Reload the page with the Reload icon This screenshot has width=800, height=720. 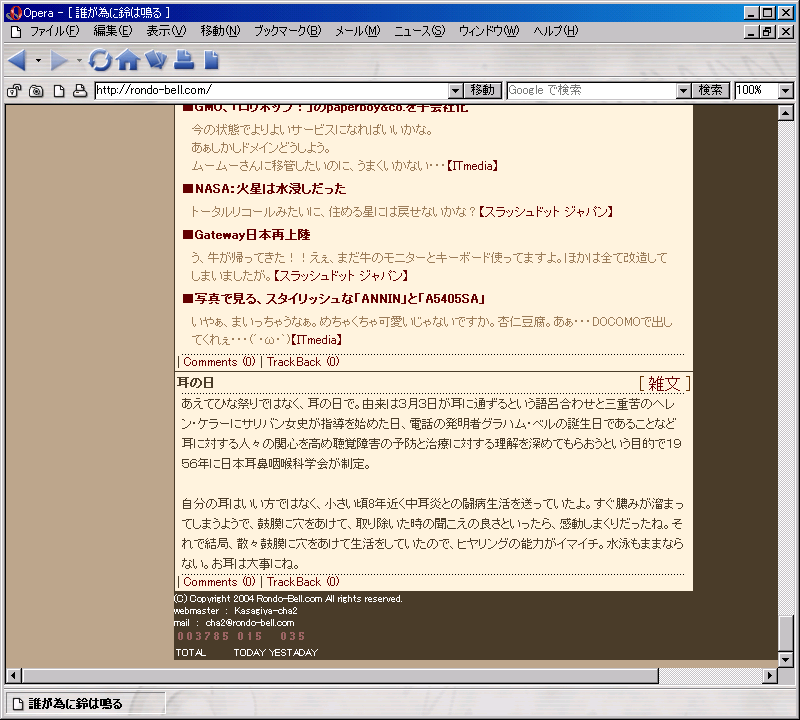100,60
